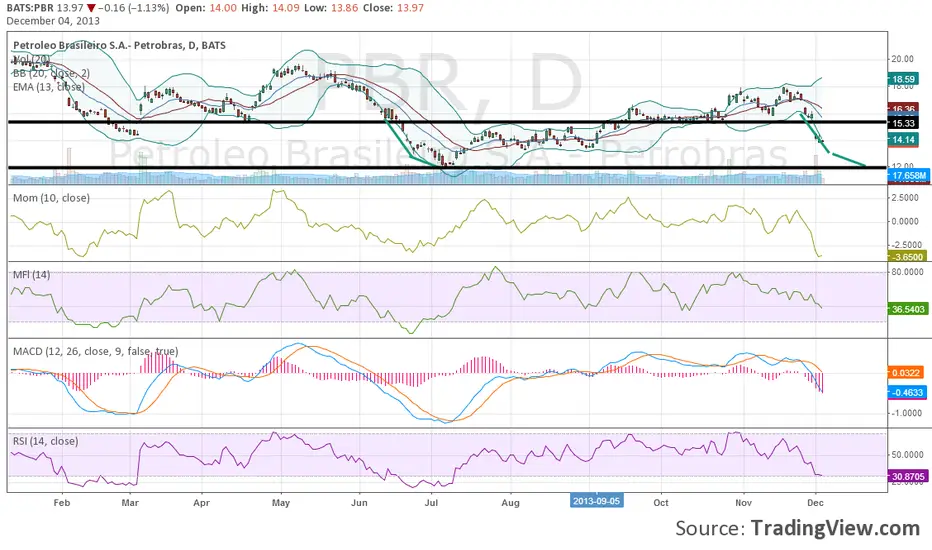The image size is (932, 550).
Task: Click the Jun label on time axis
Action: tap(359, 502)
